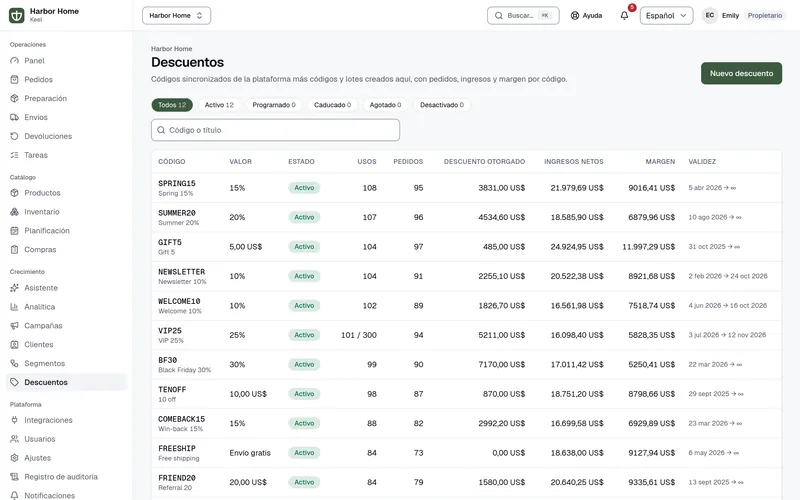Click the Devoluciones return arrow icon
800x500 pixels.
(14, 136)
